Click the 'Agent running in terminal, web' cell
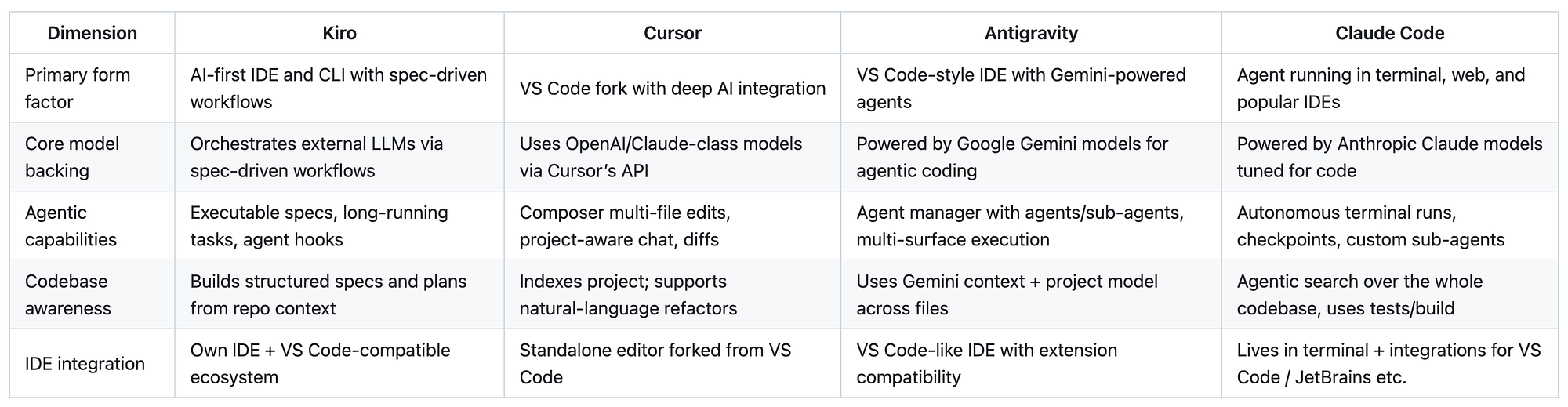 1390,88
